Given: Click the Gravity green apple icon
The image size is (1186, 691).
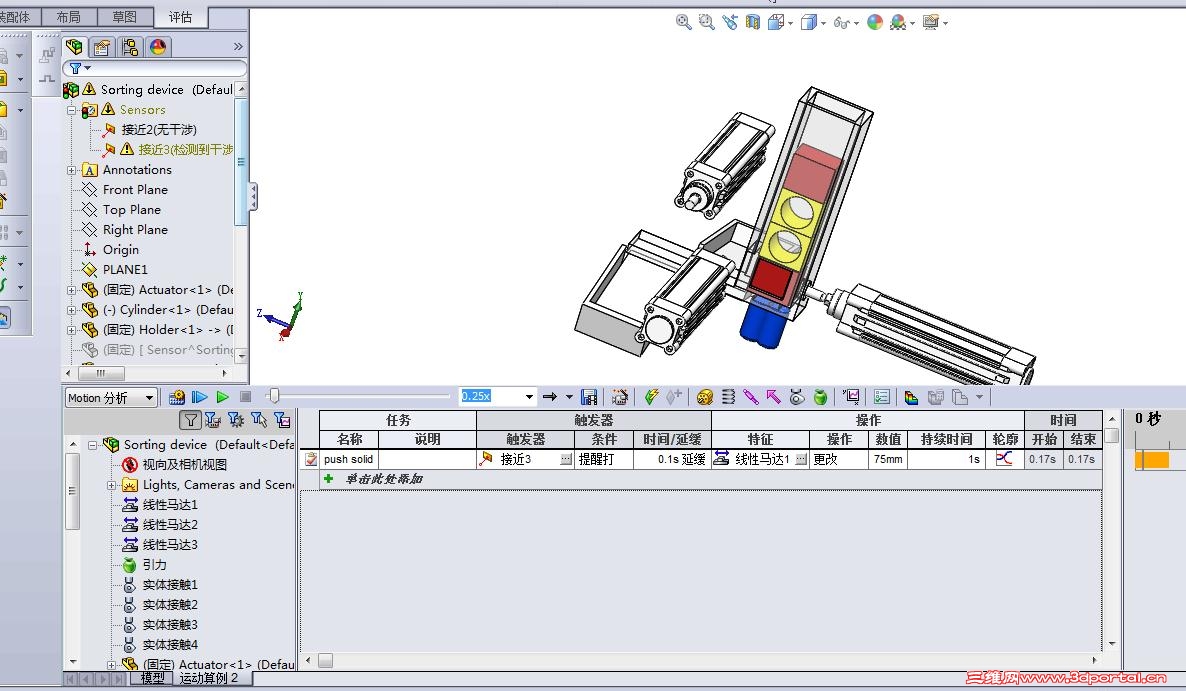Looking at the screenshot, I should click(820, 397).
